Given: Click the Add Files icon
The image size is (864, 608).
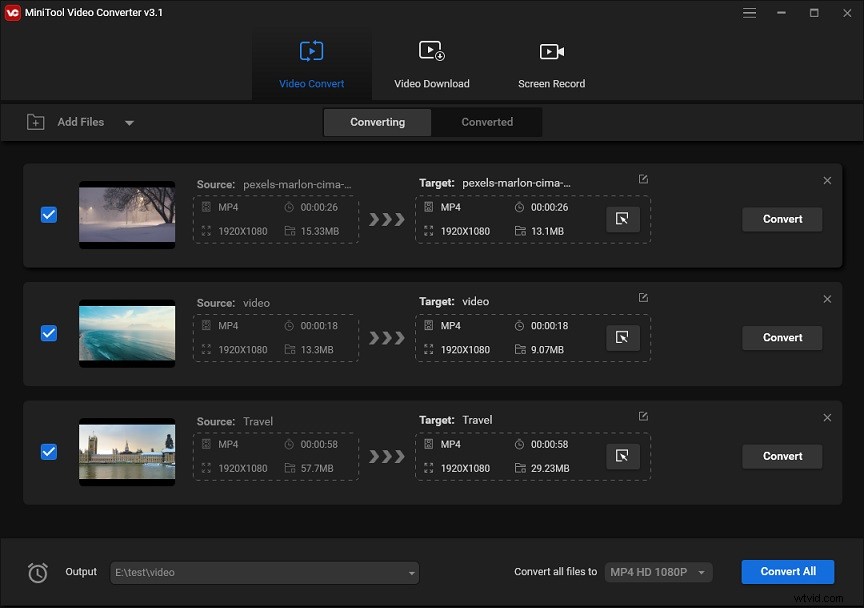Looking at the screenshot, I should point(36,121).
